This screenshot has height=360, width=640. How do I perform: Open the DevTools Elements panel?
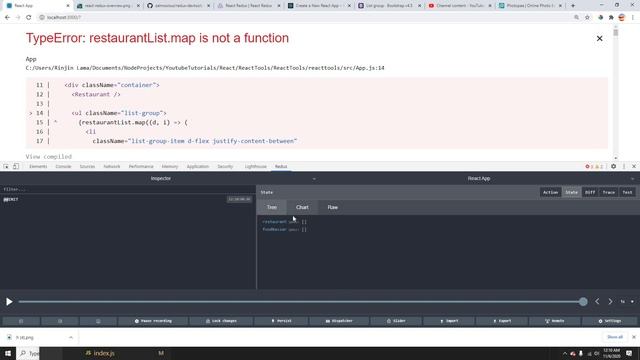pos(38,167)
